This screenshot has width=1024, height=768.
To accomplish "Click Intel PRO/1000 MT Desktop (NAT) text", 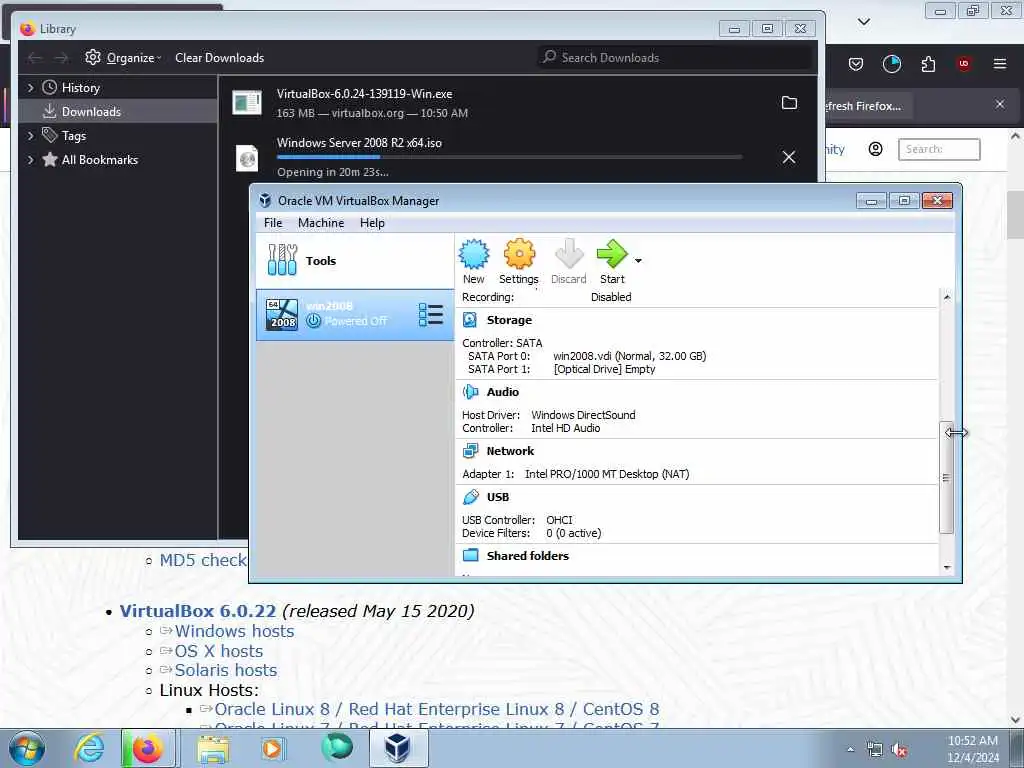I will [x=607, y=474].
